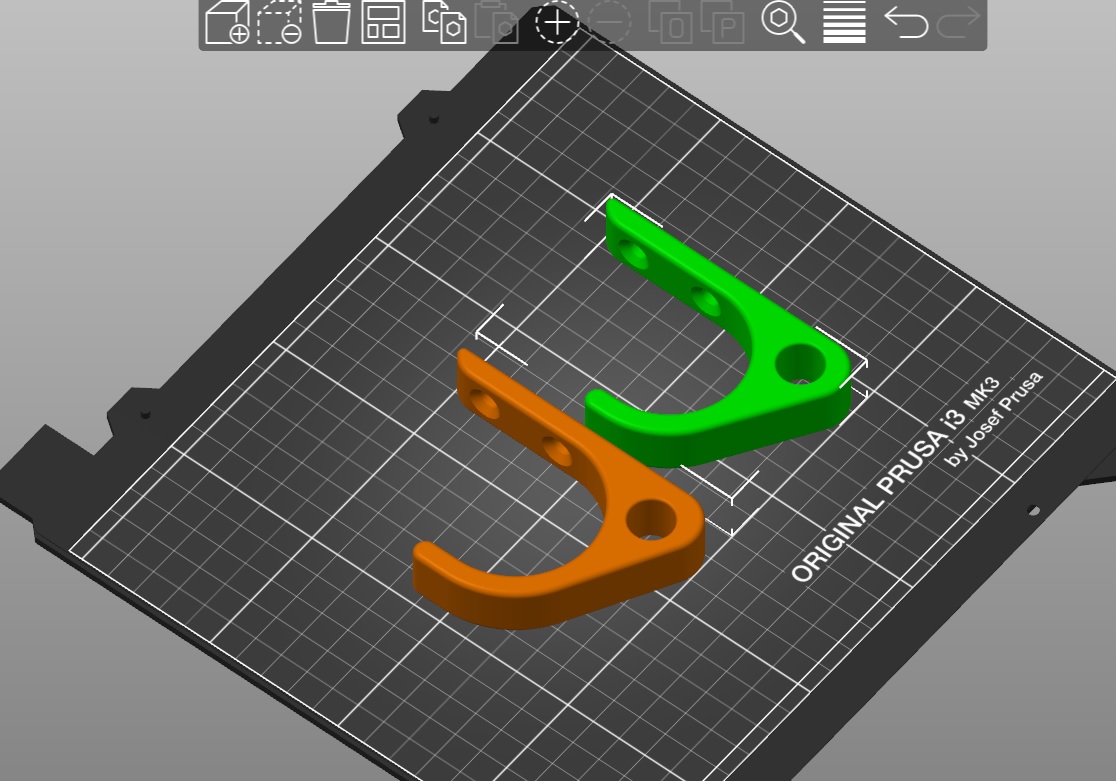Click the Delete selected object icon
The width and height of the screenshot is (1116, 781).
click(x=279, y=21)
